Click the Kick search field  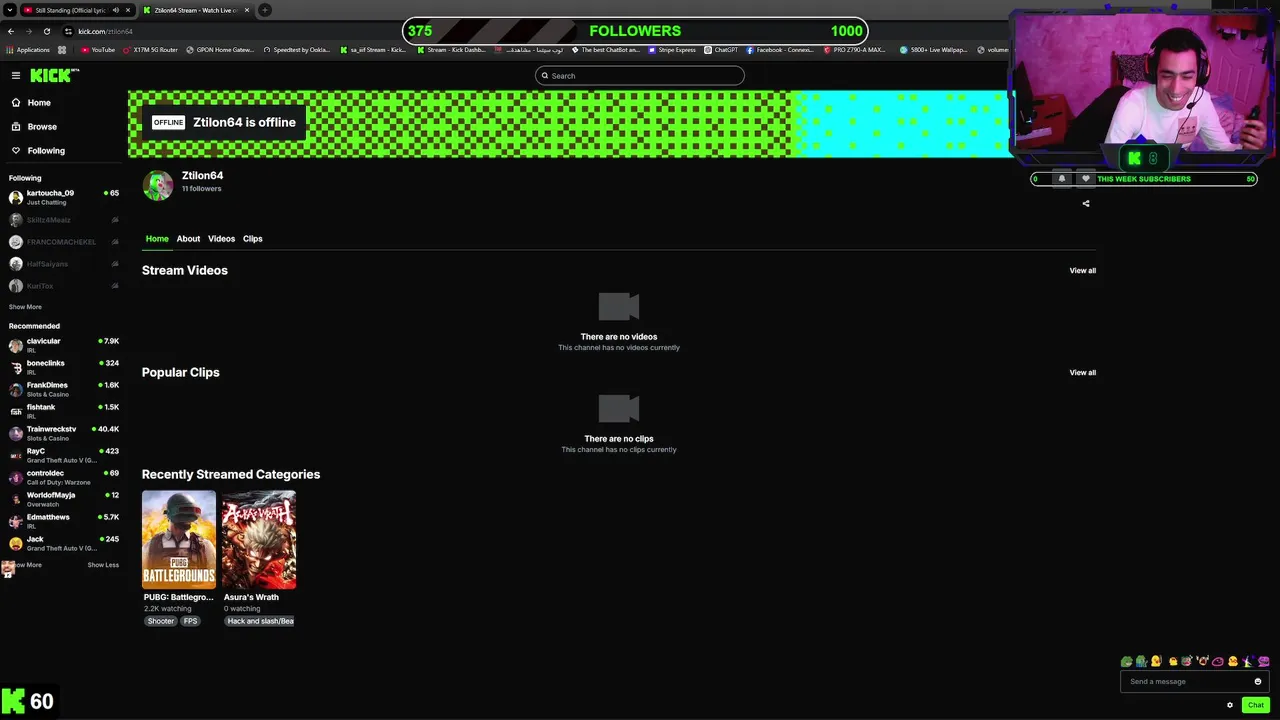640,76
